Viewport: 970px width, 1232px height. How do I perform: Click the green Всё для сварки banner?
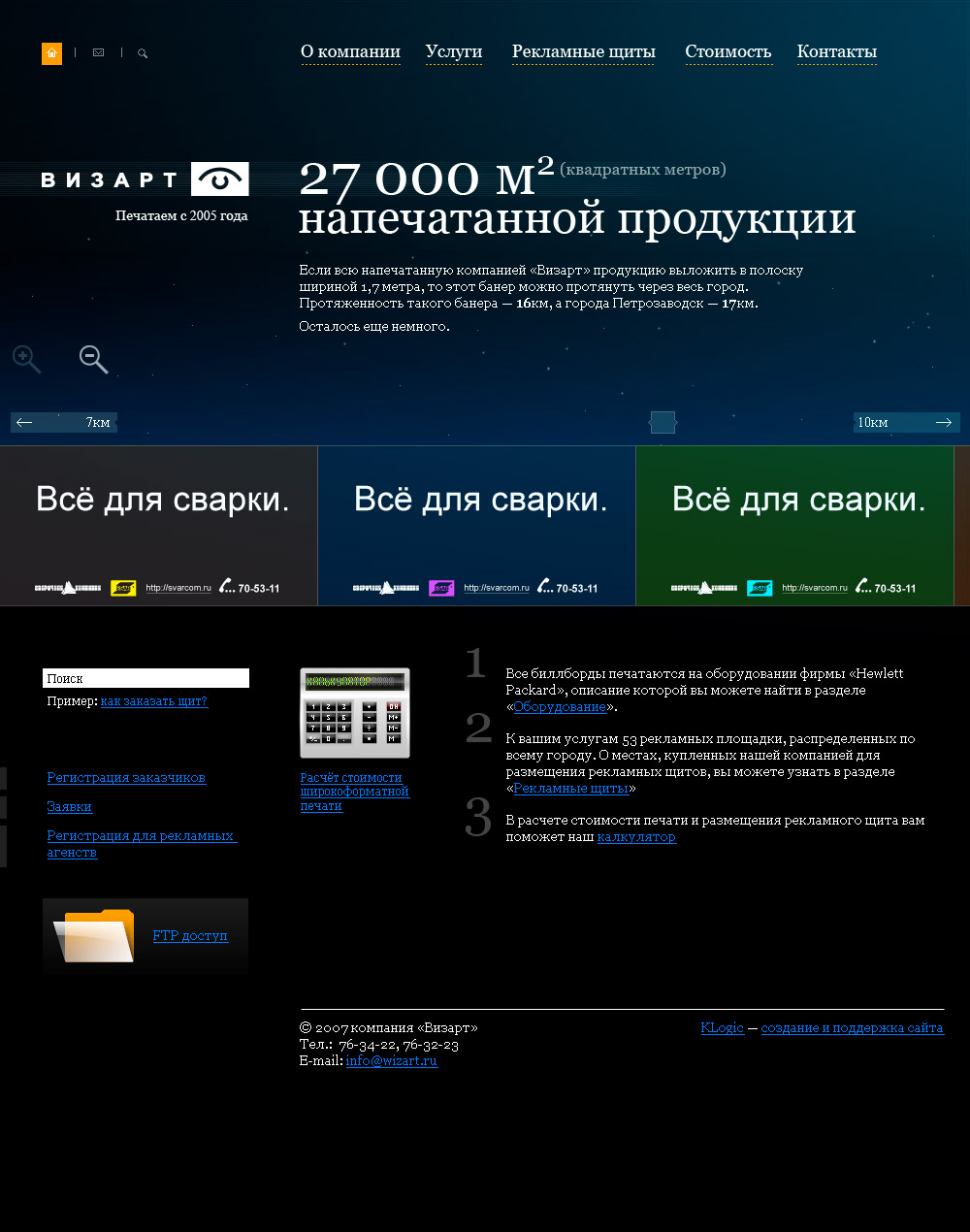[x=794, y=524]
